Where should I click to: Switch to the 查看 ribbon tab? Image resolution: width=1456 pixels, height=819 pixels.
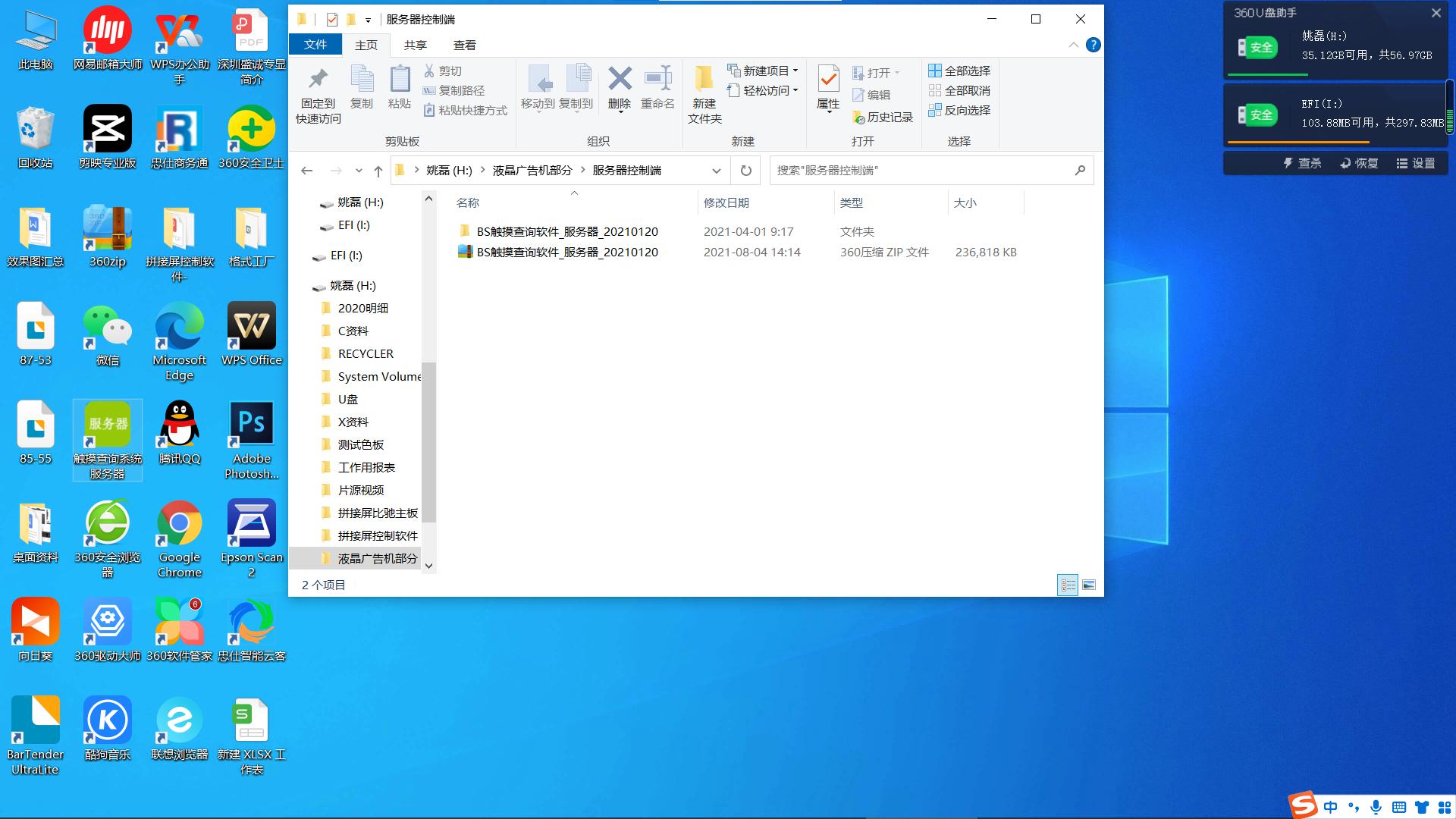pos(463,45)
